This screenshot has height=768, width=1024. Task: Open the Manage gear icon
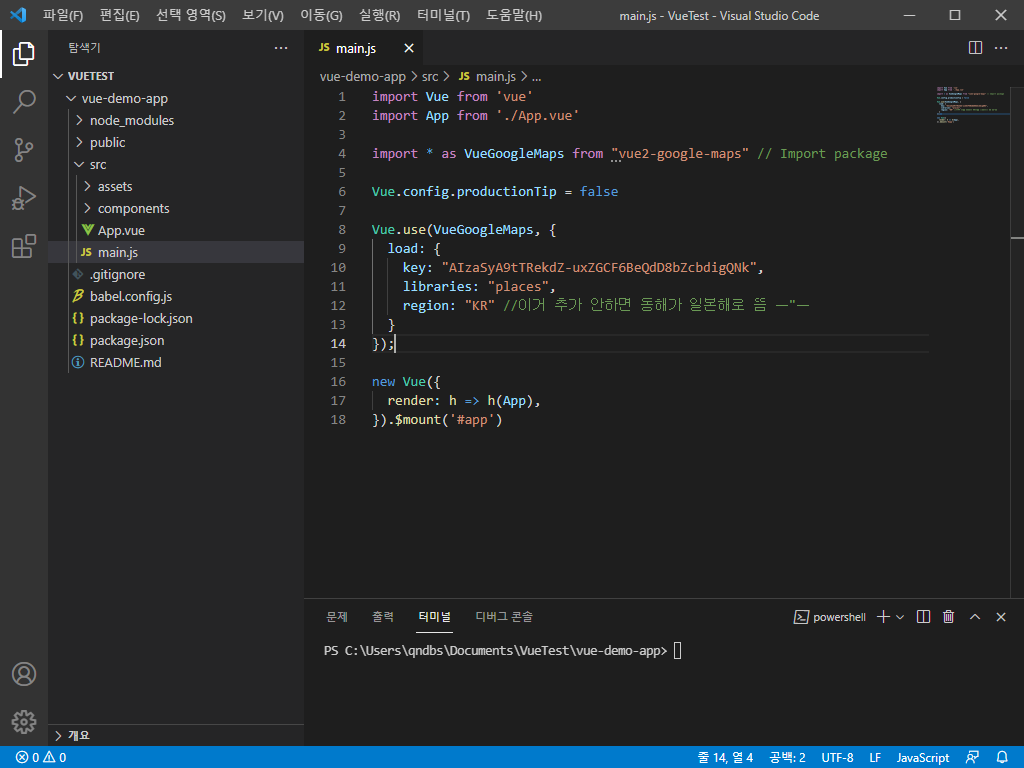click(x=24, y=722)
